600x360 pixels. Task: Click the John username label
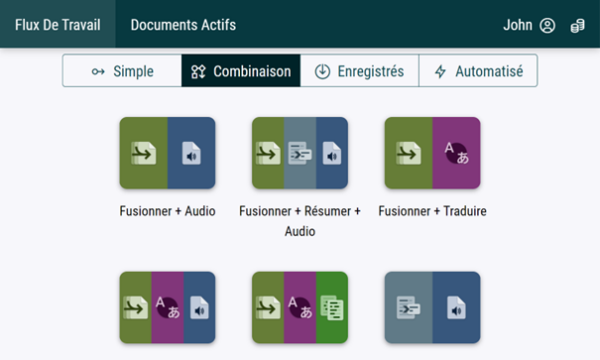tap(517, 25)
